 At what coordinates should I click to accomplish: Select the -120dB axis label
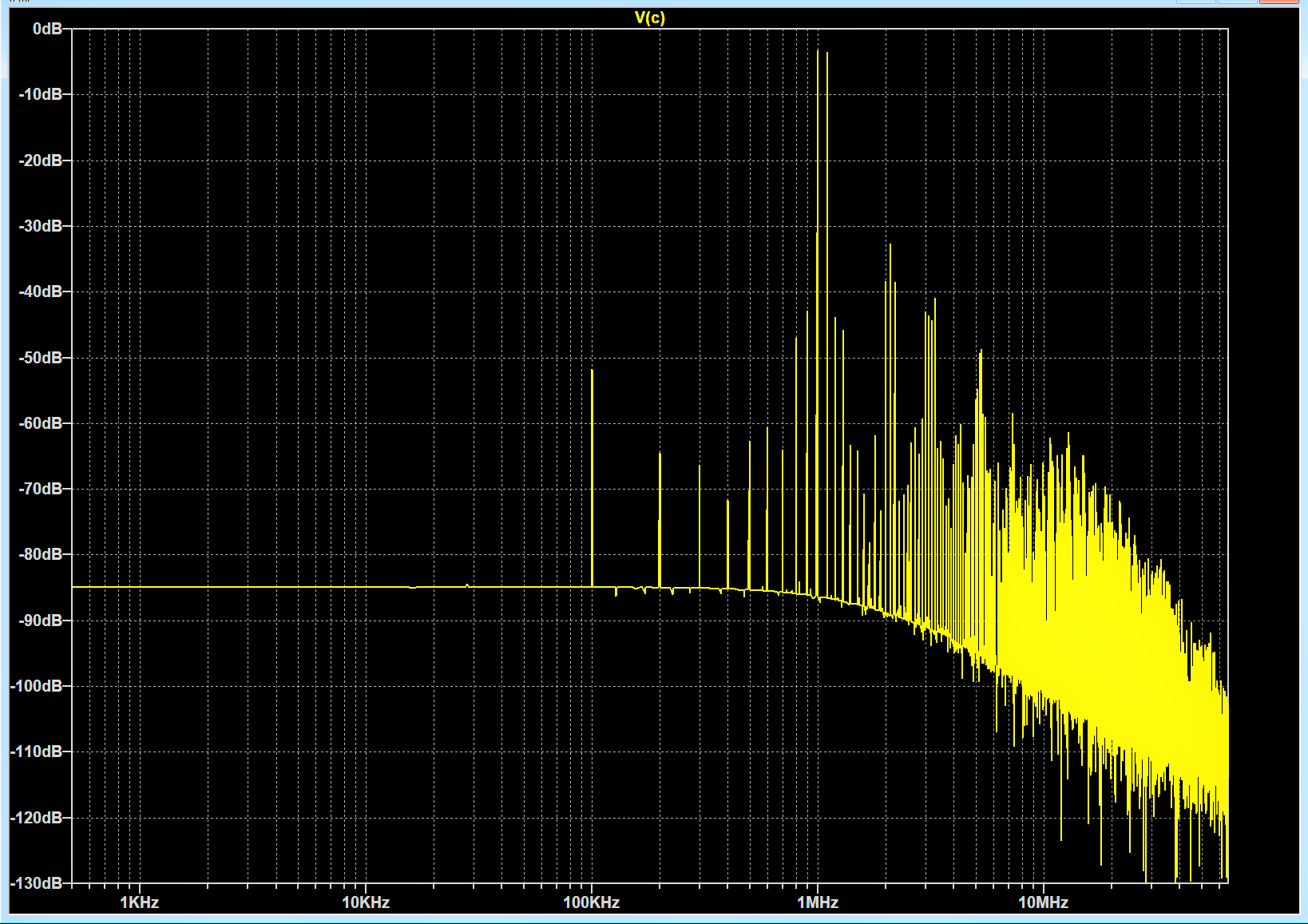click(38, 818)
